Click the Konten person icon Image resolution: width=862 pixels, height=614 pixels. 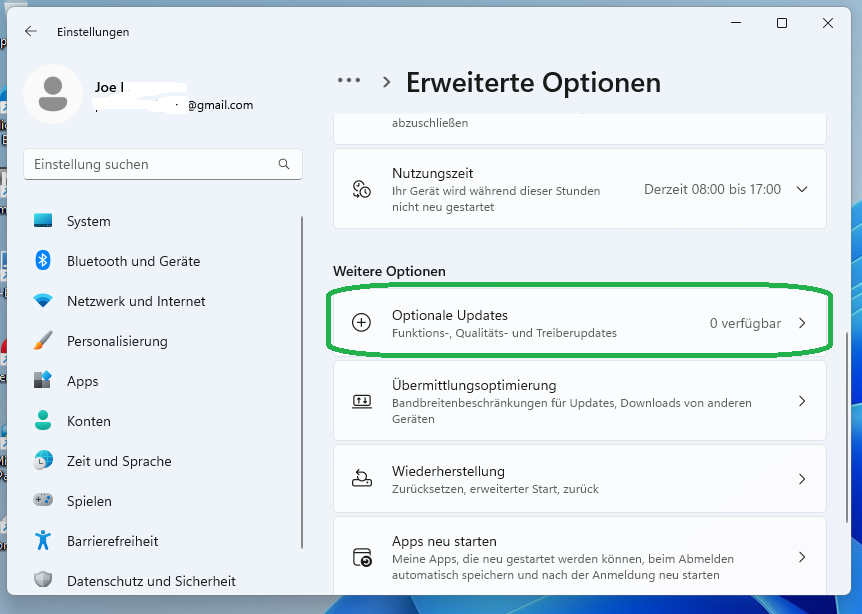tap(43, 421)
